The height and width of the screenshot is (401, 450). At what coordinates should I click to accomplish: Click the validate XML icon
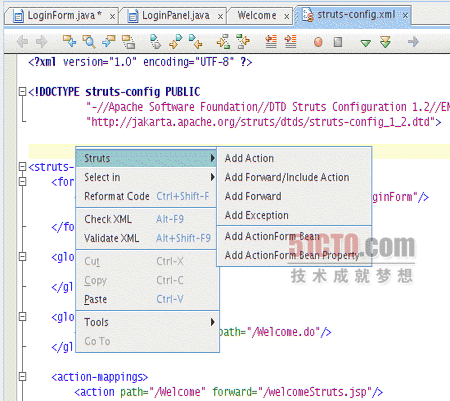point(243,42)
